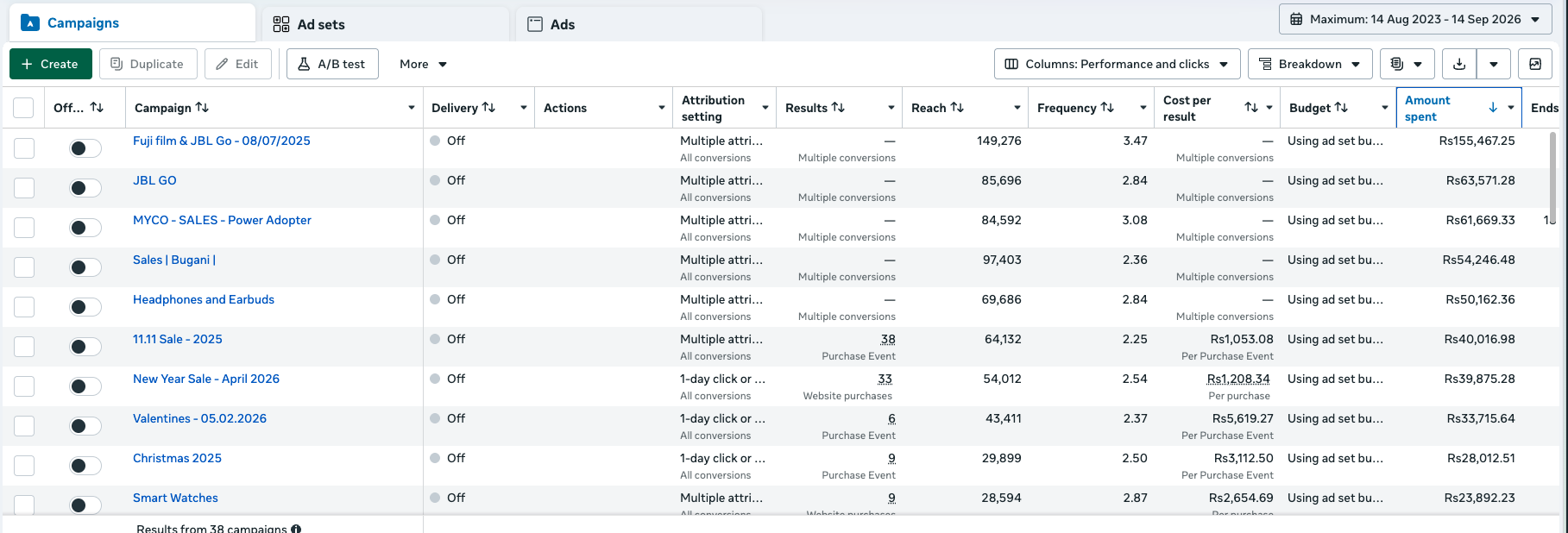Click Amount spent descending sort arrow
This screenshot has width=1568, height=533.
click(1493, 108)
